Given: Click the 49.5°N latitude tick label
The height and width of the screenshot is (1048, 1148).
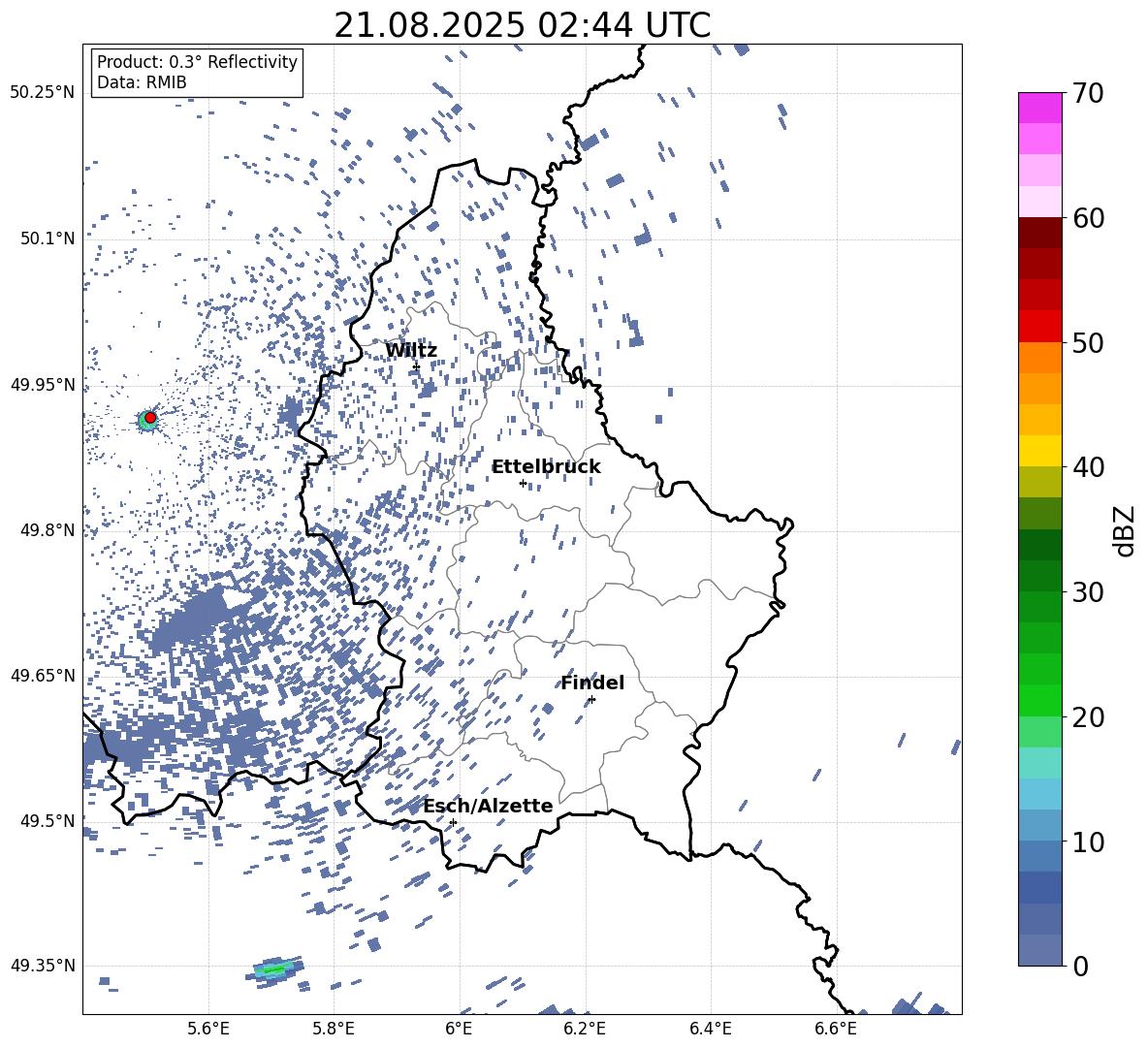Looking at the screenshot, I should tap(47, 821).
